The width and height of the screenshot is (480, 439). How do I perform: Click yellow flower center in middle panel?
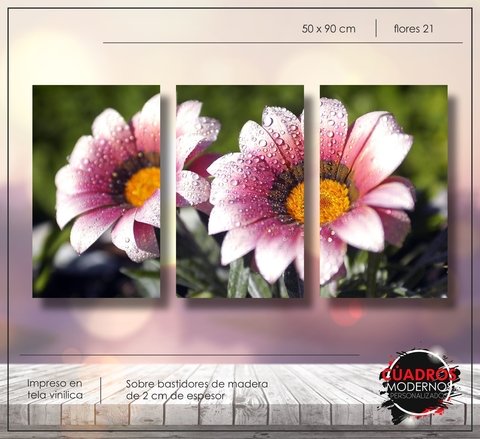(295, 202)
